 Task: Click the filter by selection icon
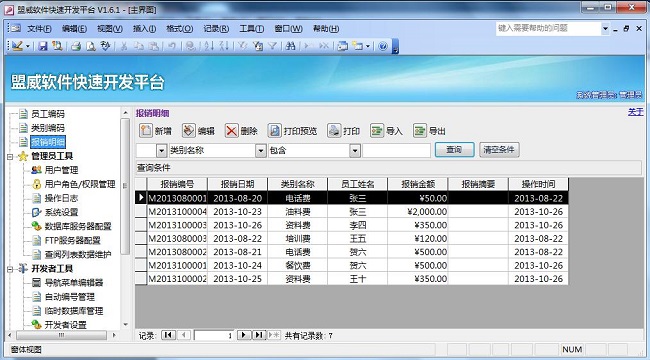243,46
